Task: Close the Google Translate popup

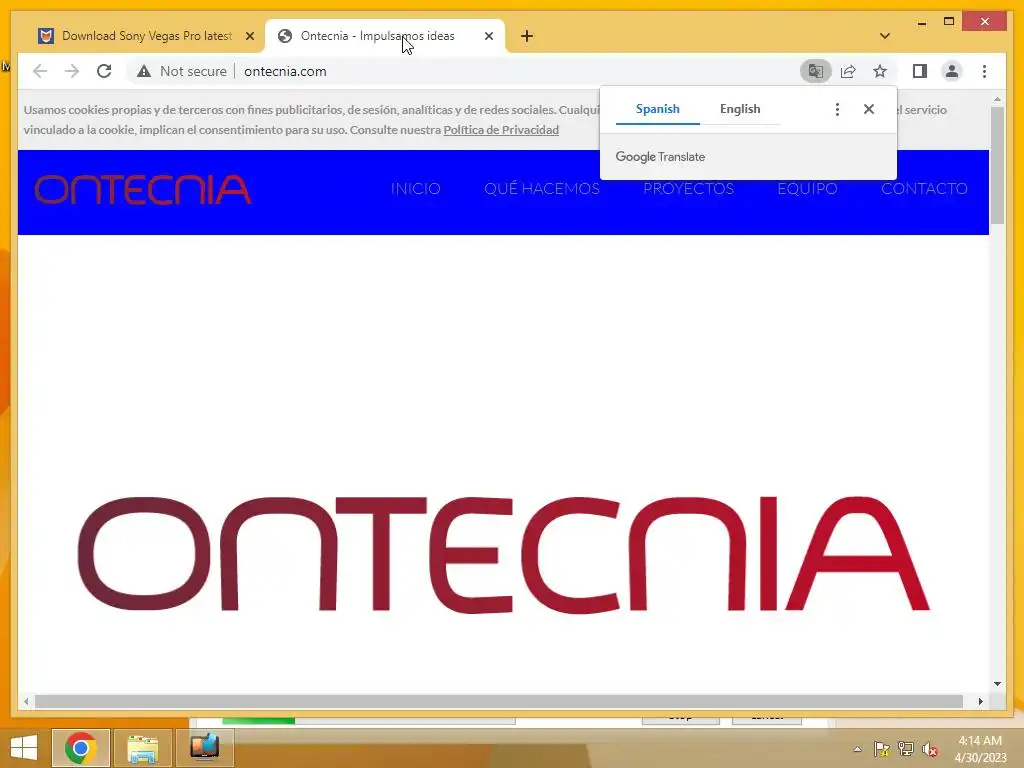Action: click(869, 109)
